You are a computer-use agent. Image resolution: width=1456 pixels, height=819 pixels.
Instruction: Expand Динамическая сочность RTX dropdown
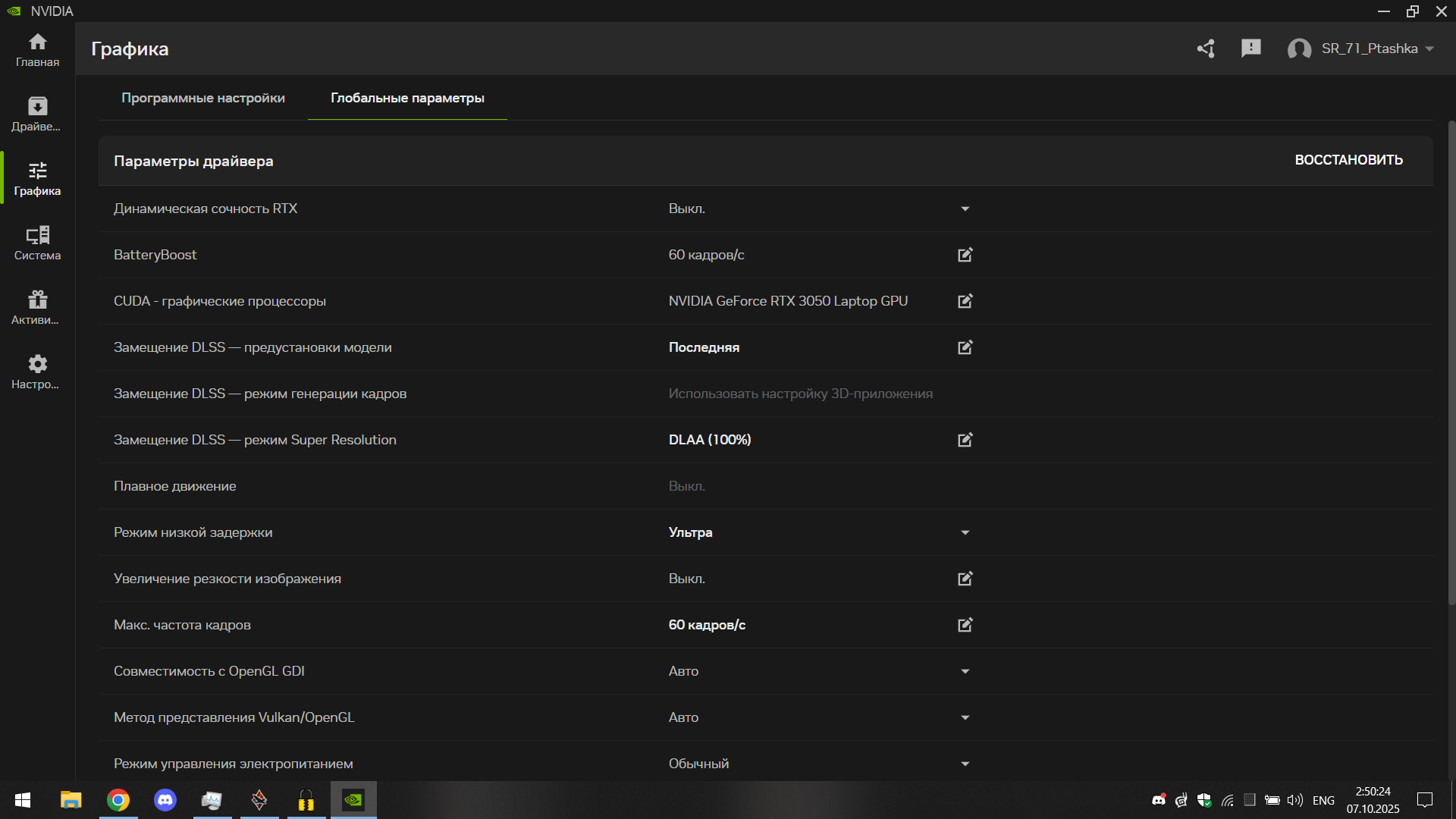point(965,209)
